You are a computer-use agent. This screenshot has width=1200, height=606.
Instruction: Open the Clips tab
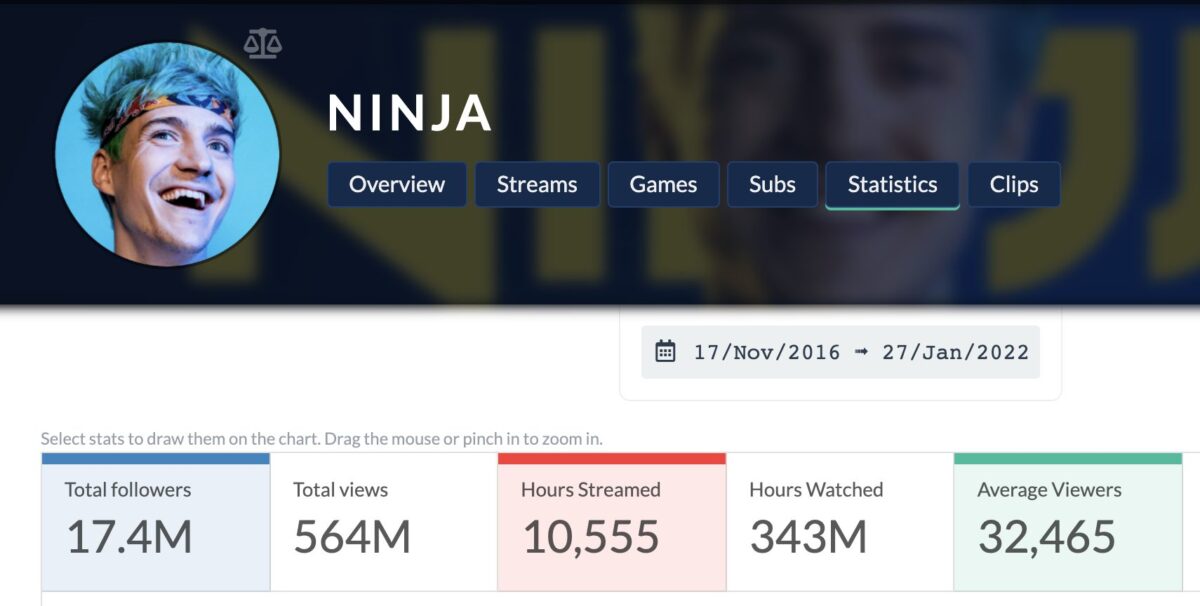(x=1013, y=185)
